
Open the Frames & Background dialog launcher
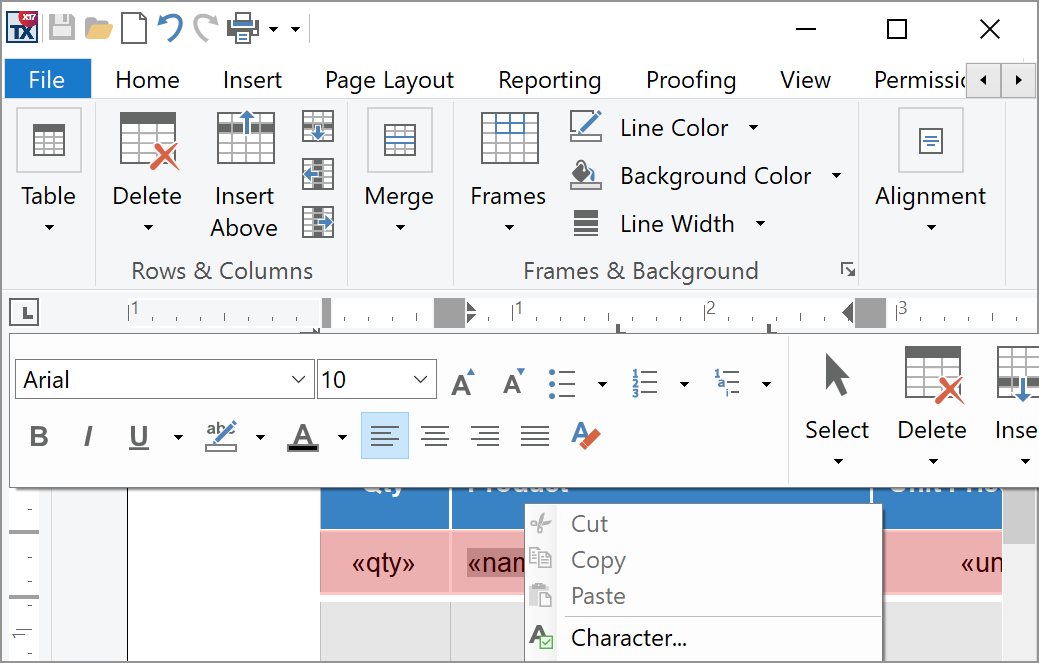(847, 269)
